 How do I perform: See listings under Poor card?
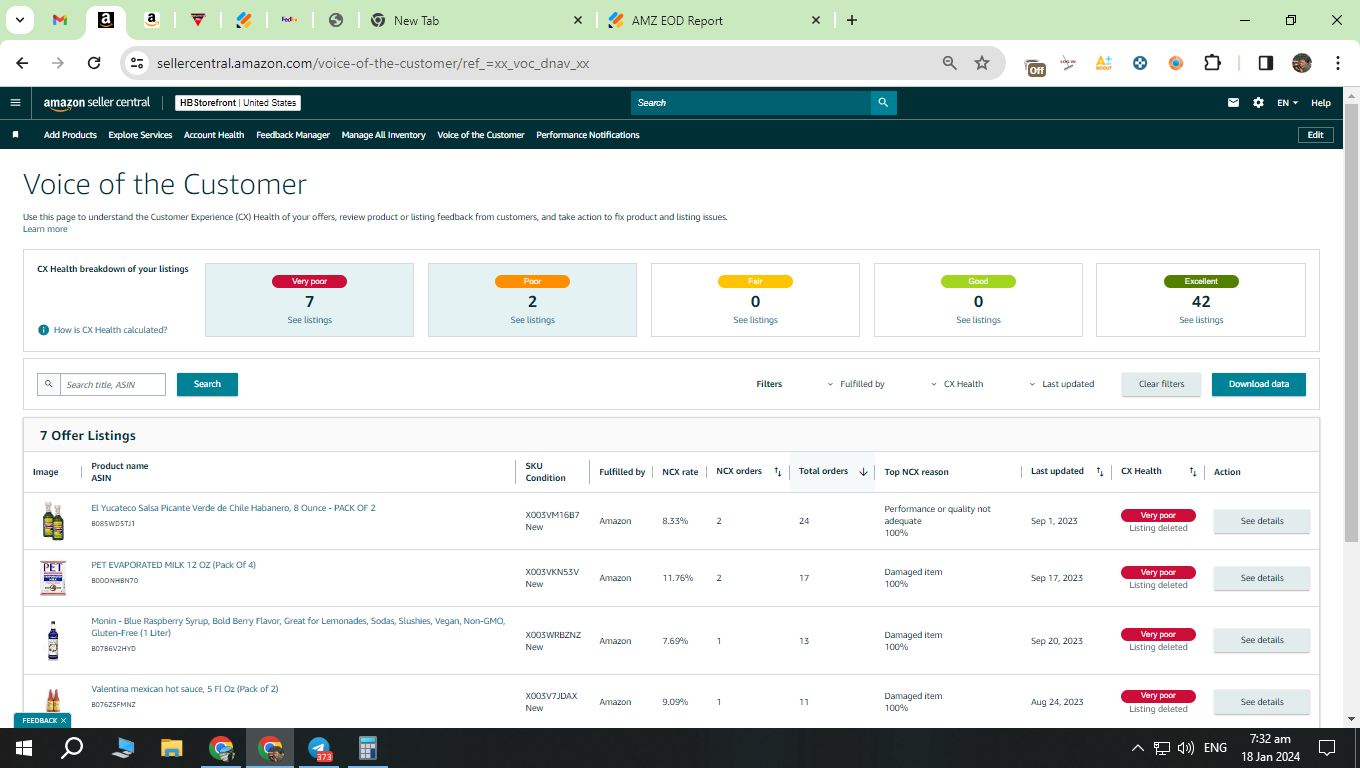[x=532, y=320]
